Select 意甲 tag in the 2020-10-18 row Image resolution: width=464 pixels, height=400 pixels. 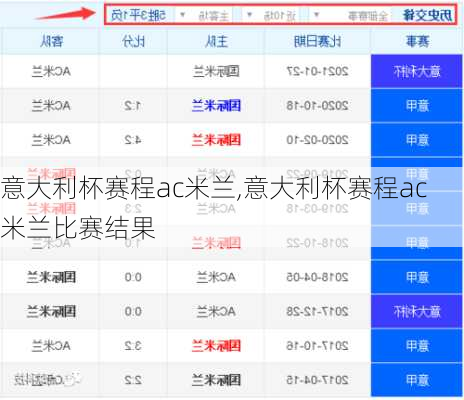coord(417,106)
